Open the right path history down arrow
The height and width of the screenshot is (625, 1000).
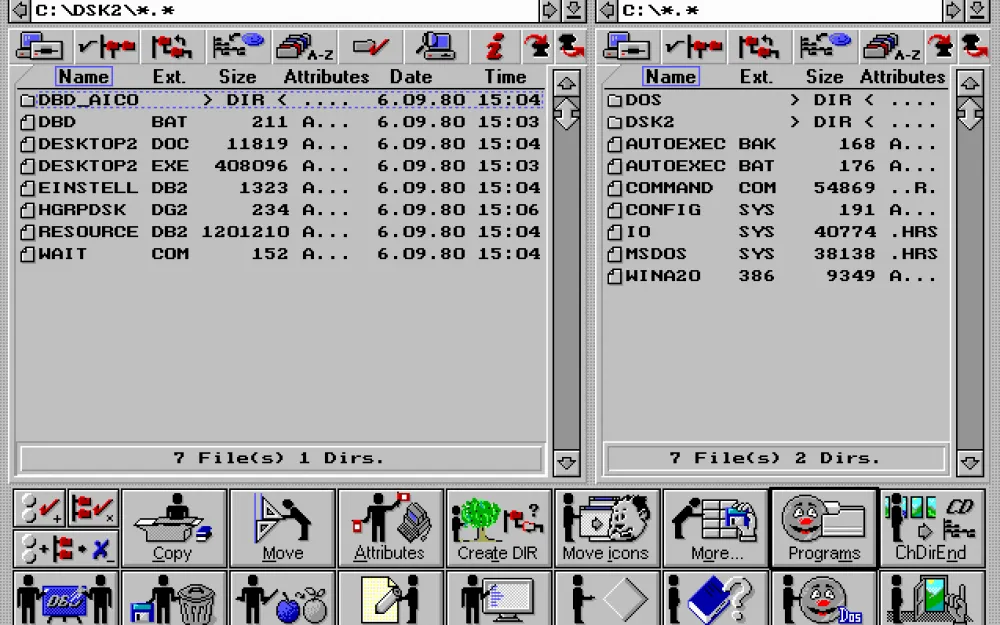(976, 10)
